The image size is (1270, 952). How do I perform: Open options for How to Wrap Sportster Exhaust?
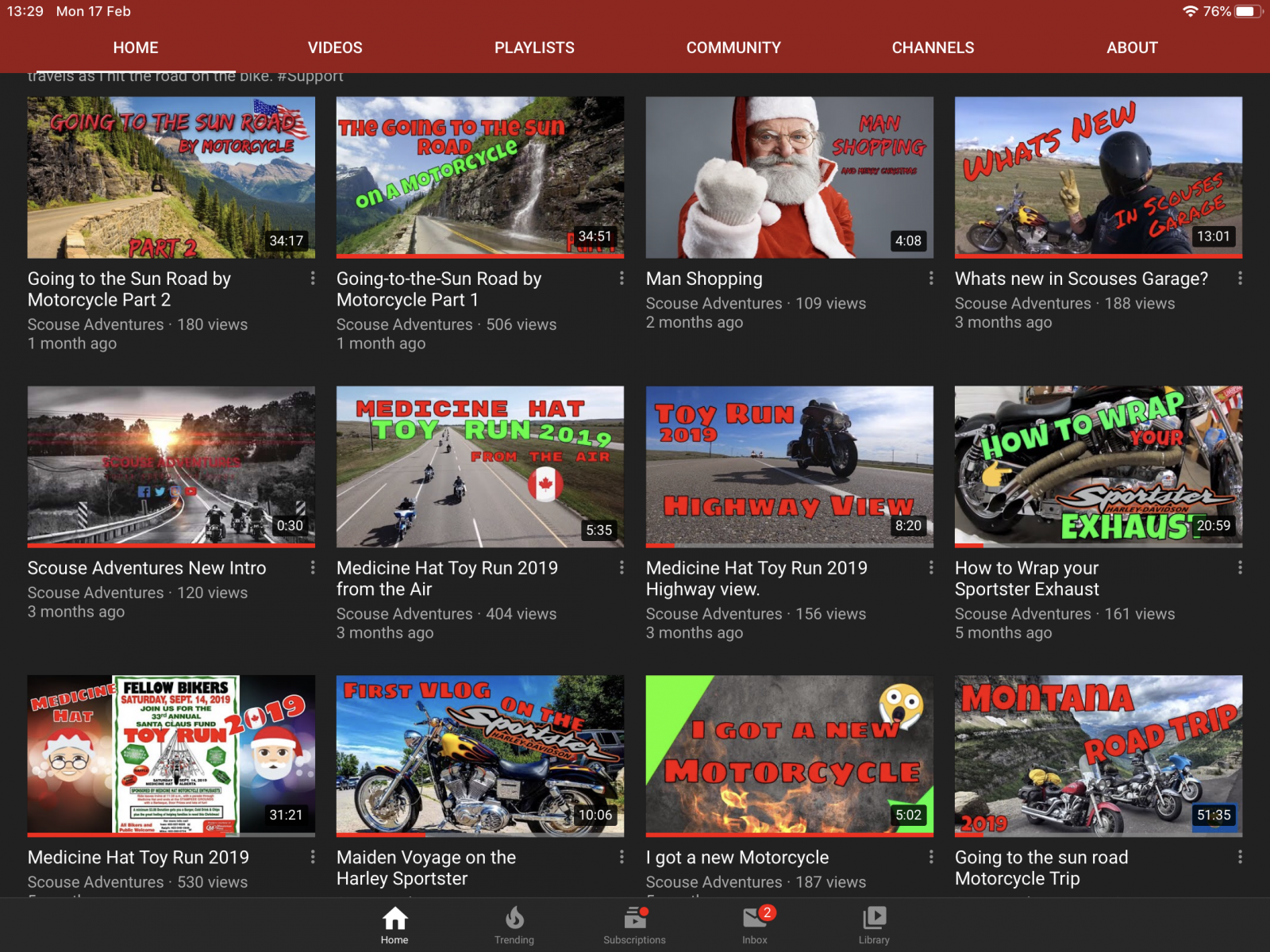[x=1240, y=568]
